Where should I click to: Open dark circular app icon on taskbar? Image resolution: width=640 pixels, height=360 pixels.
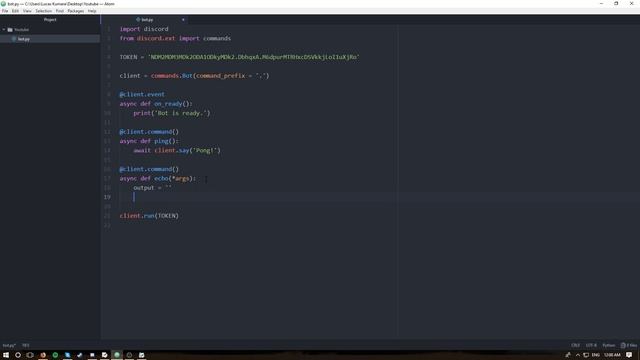point(129,355)
